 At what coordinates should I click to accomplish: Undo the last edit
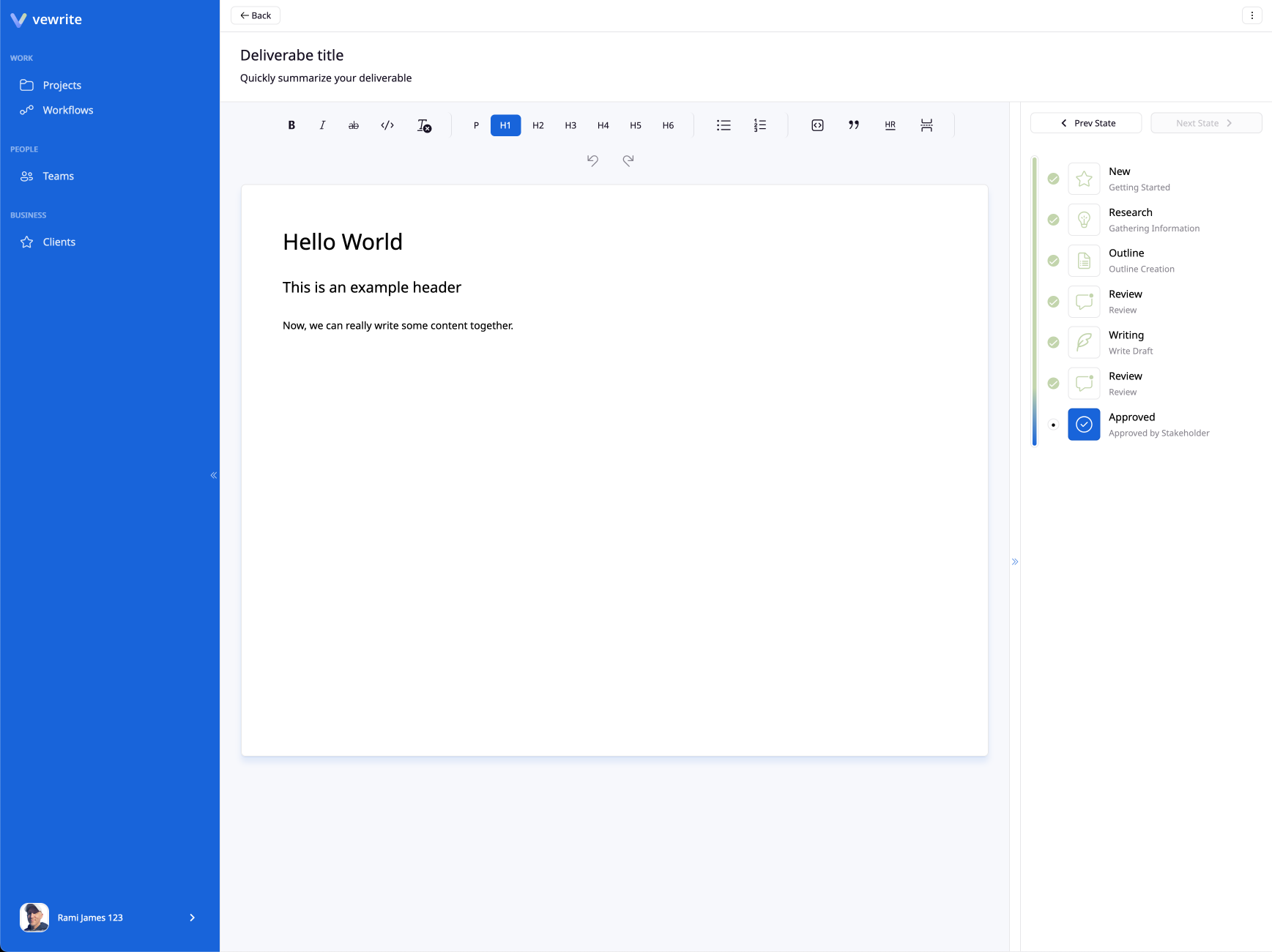click(x=592, y=160)
